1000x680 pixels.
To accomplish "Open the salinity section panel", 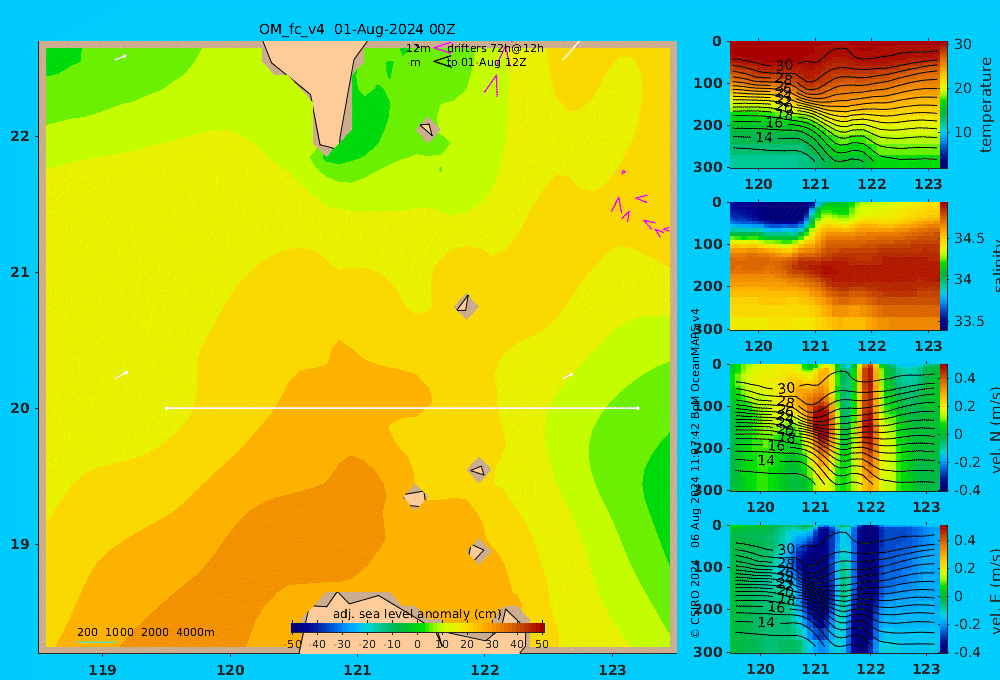I will tap(834, 266).
